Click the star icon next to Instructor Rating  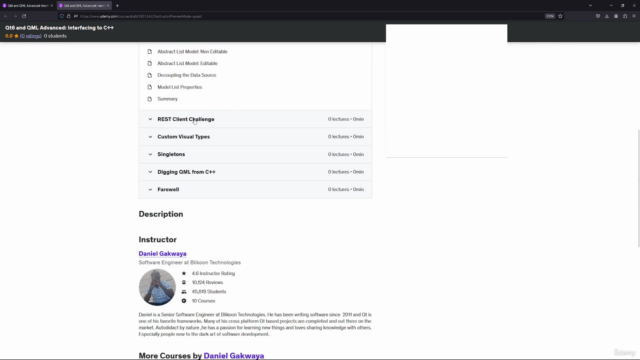tap(184, 273)
